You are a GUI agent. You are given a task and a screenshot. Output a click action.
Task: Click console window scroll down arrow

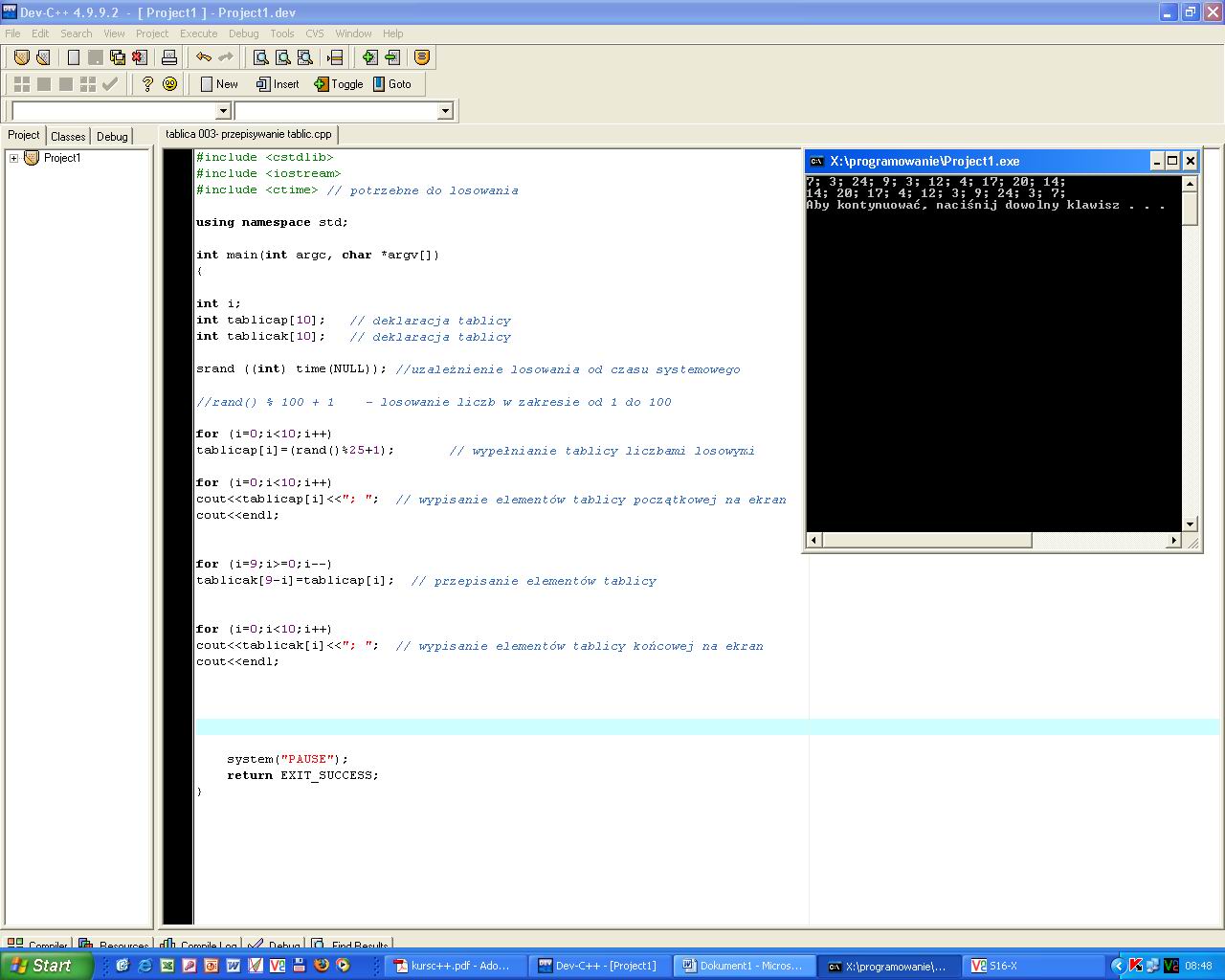(1191, 523)
